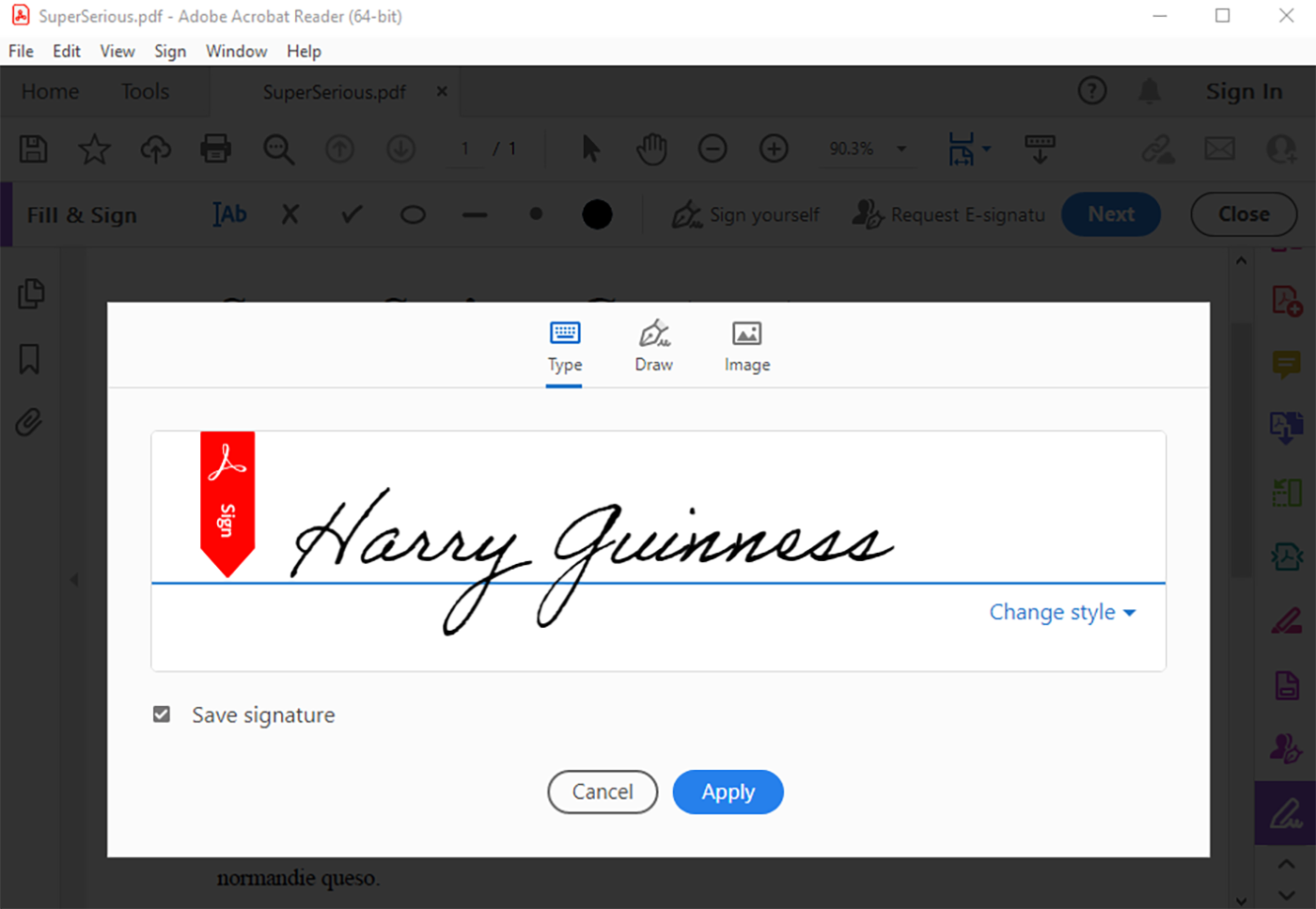Select the circle annotation tool
Image resolution: width=1316 pixels, height=909 pixels.
coord(412,214)
